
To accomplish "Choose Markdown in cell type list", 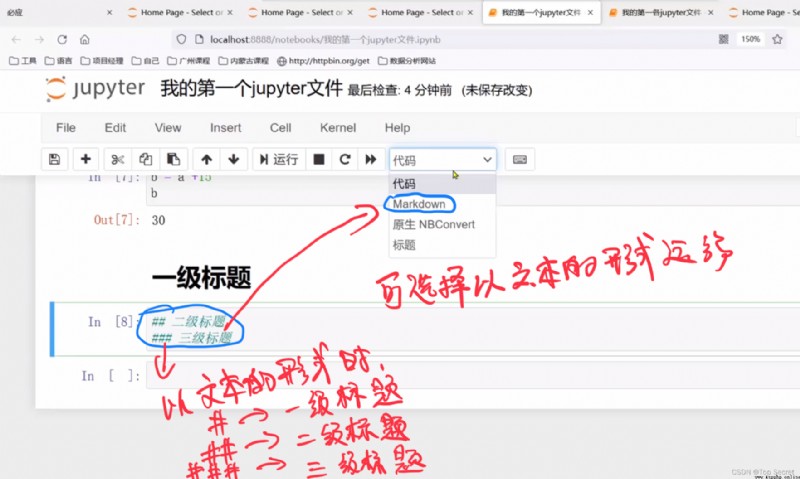I will tap(442, 204).
